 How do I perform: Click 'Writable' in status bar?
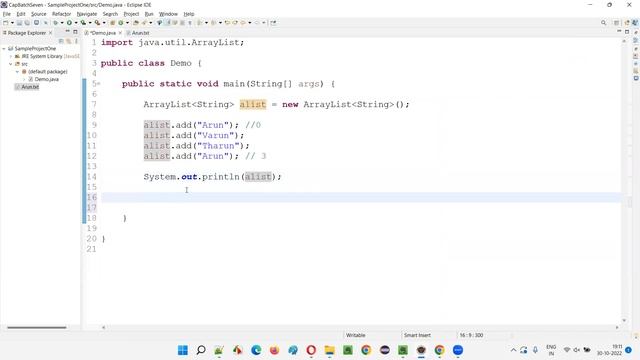tap(356, 335)
